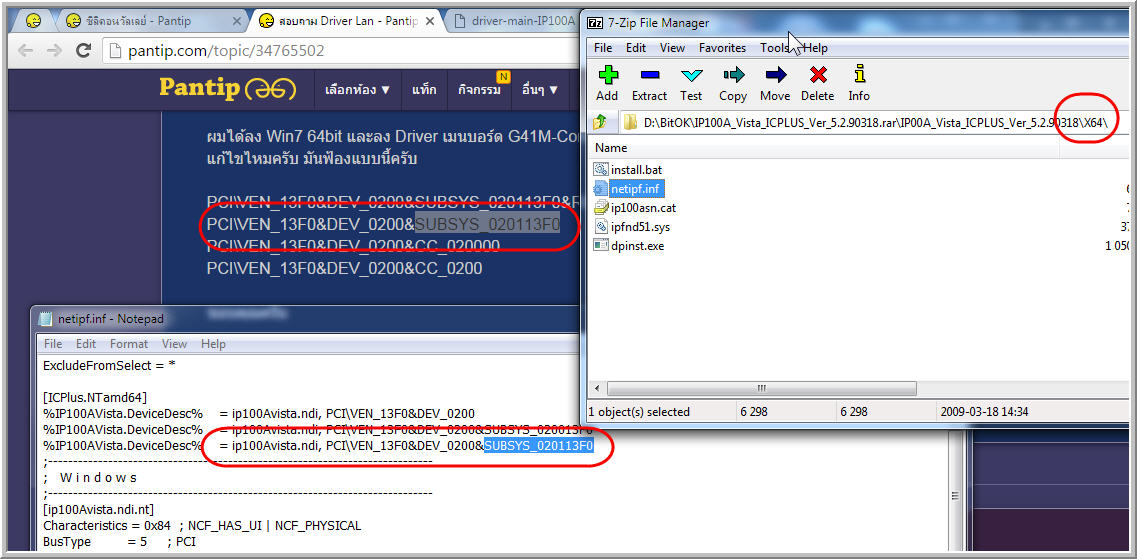The width and height of the screenshot is (1137, 559).
Task: Click the Chrome forward arrow button
Action: [x=54, y=51]
